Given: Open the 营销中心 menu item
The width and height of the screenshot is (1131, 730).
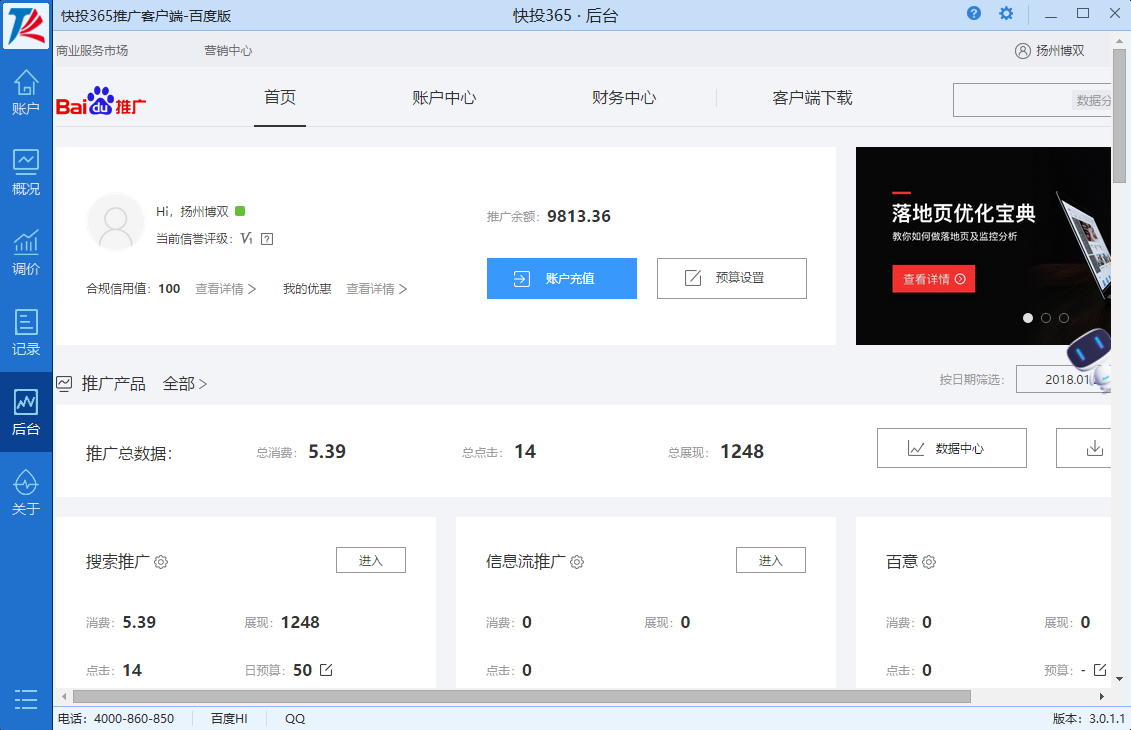Looking at the screenshot, I should 228,50.
